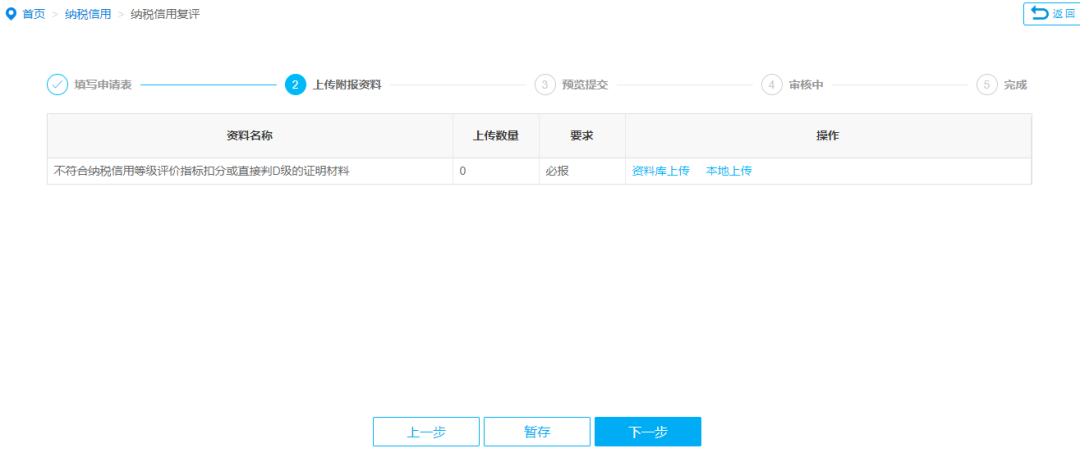Select the 填写申请表 step label

[x=103, y=85]
